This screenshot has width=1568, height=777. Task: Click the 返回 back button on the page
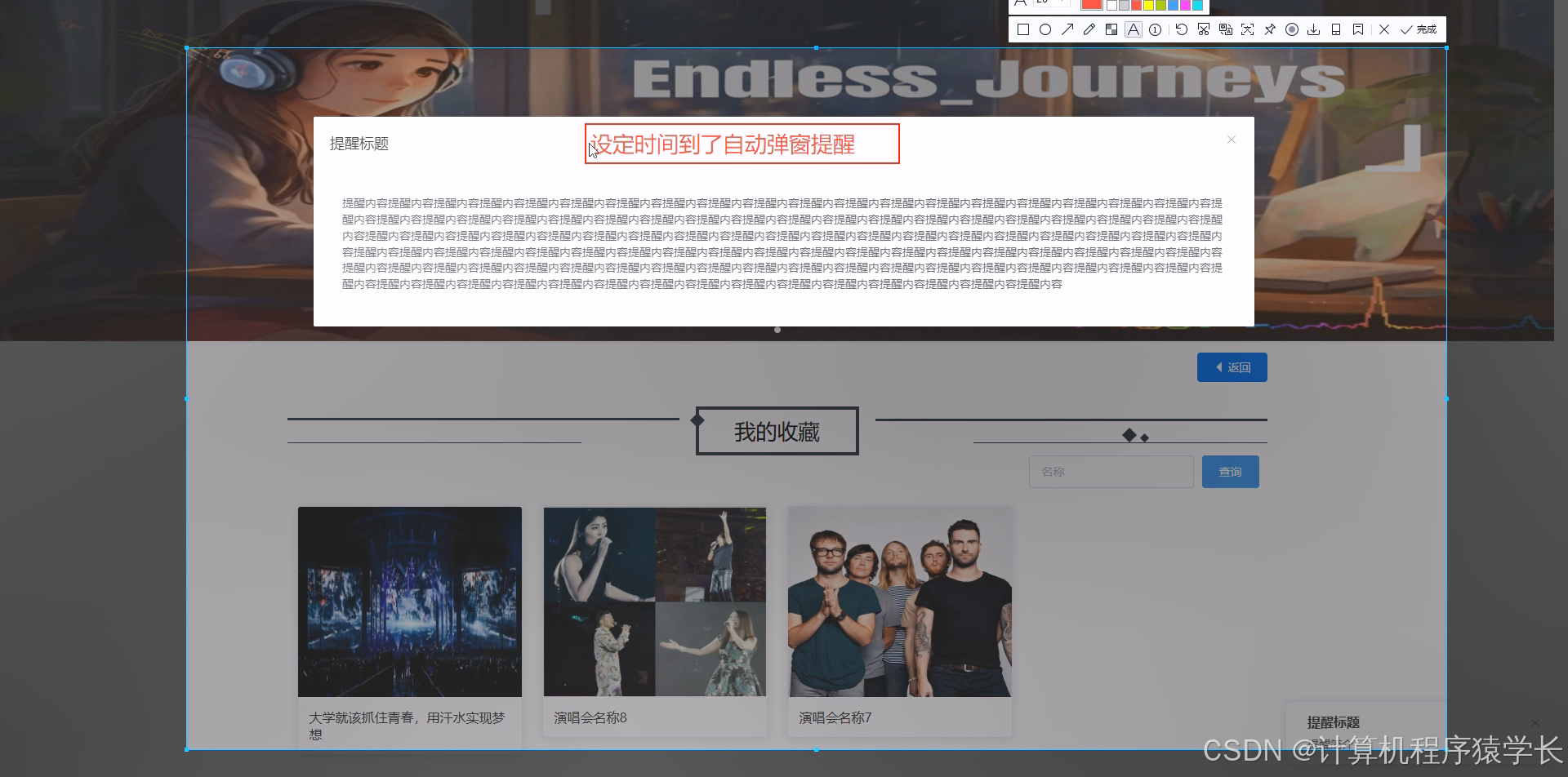coord(1232,366)
